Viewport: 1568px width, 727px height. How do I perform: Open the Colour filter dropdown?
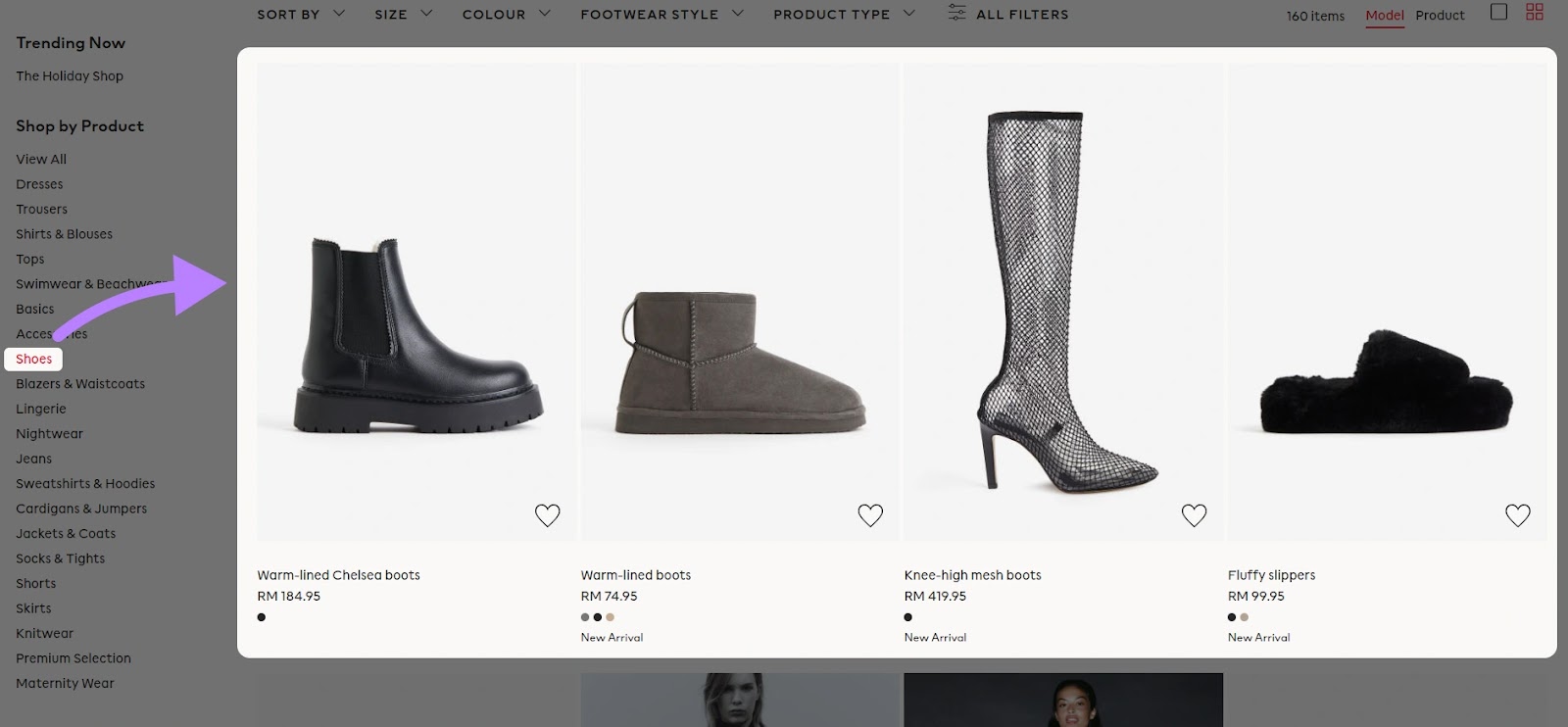point(505,14)
